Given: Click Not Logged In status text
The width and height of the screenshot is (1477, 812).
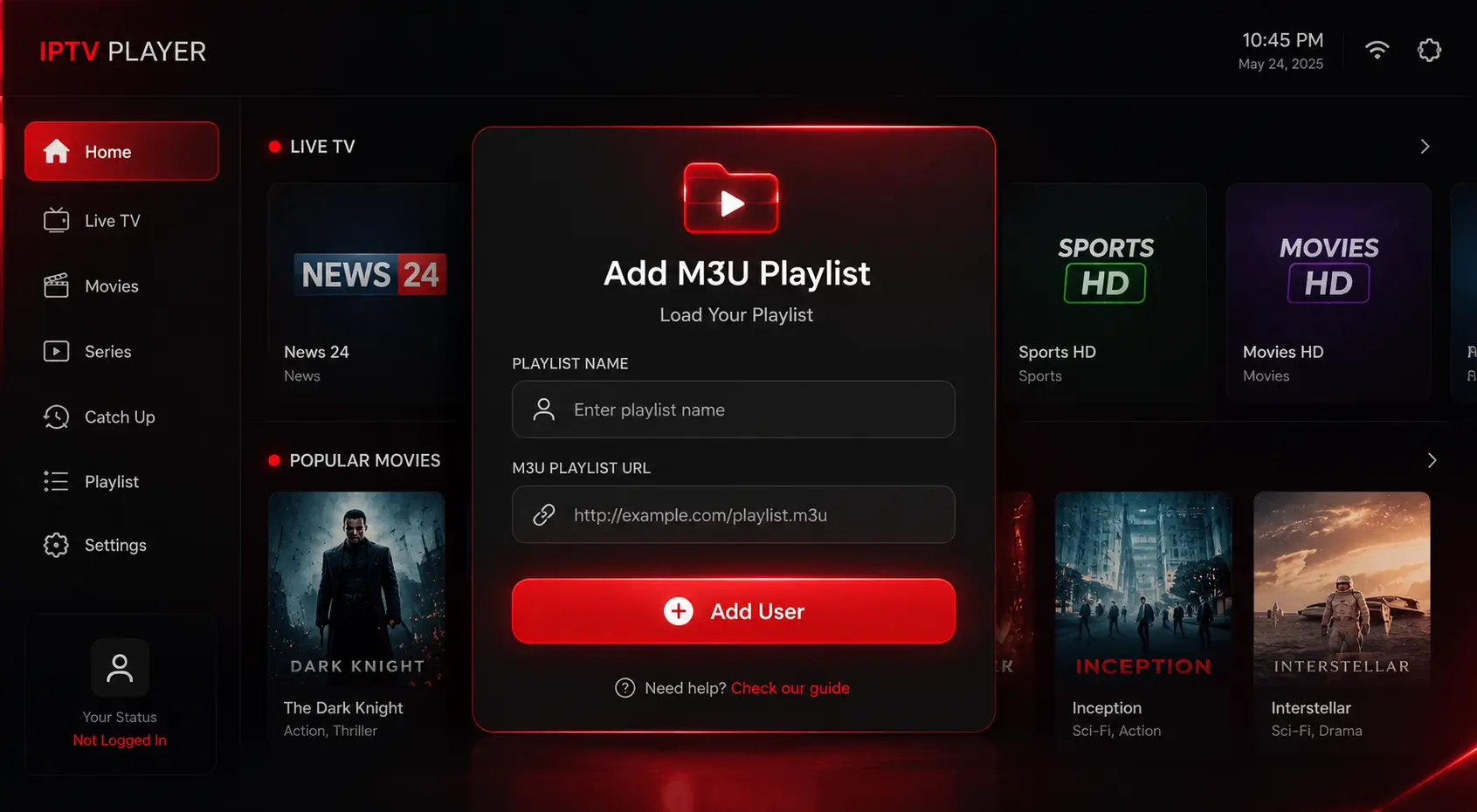Looking at the screenshot, I should tap(120, 740).
